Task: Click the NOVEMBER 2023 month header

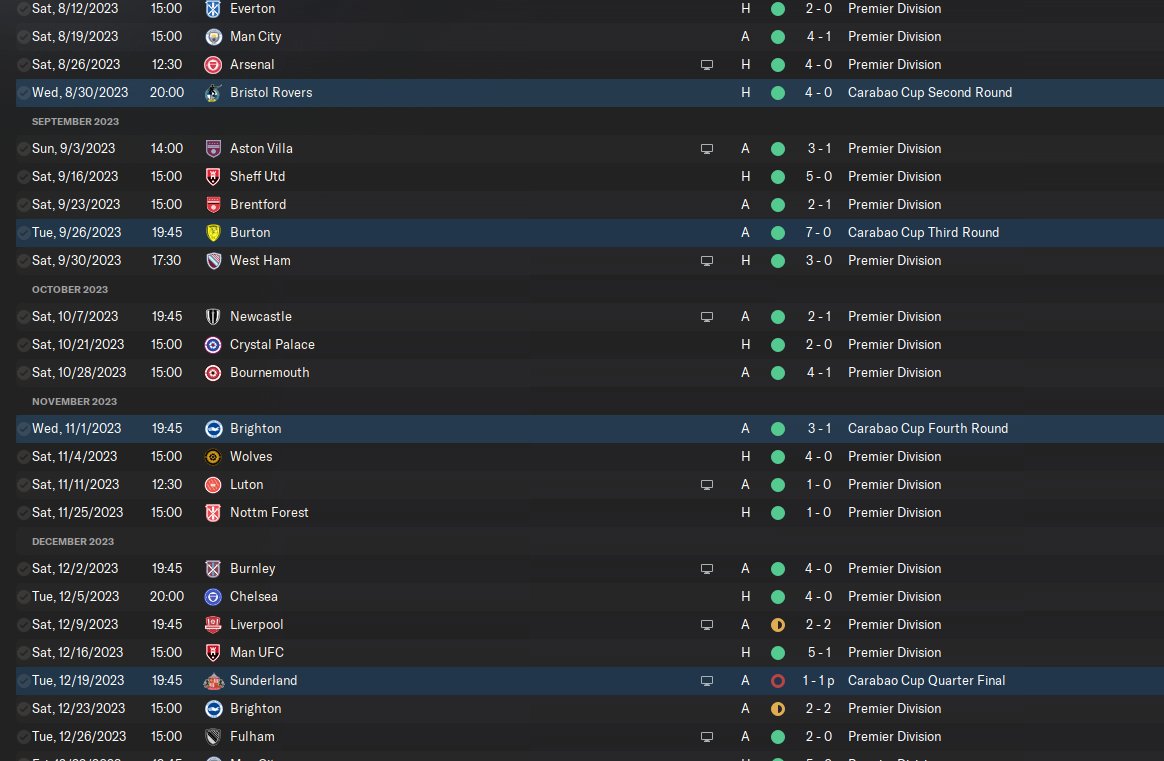Action: click(x=74, y=401)
